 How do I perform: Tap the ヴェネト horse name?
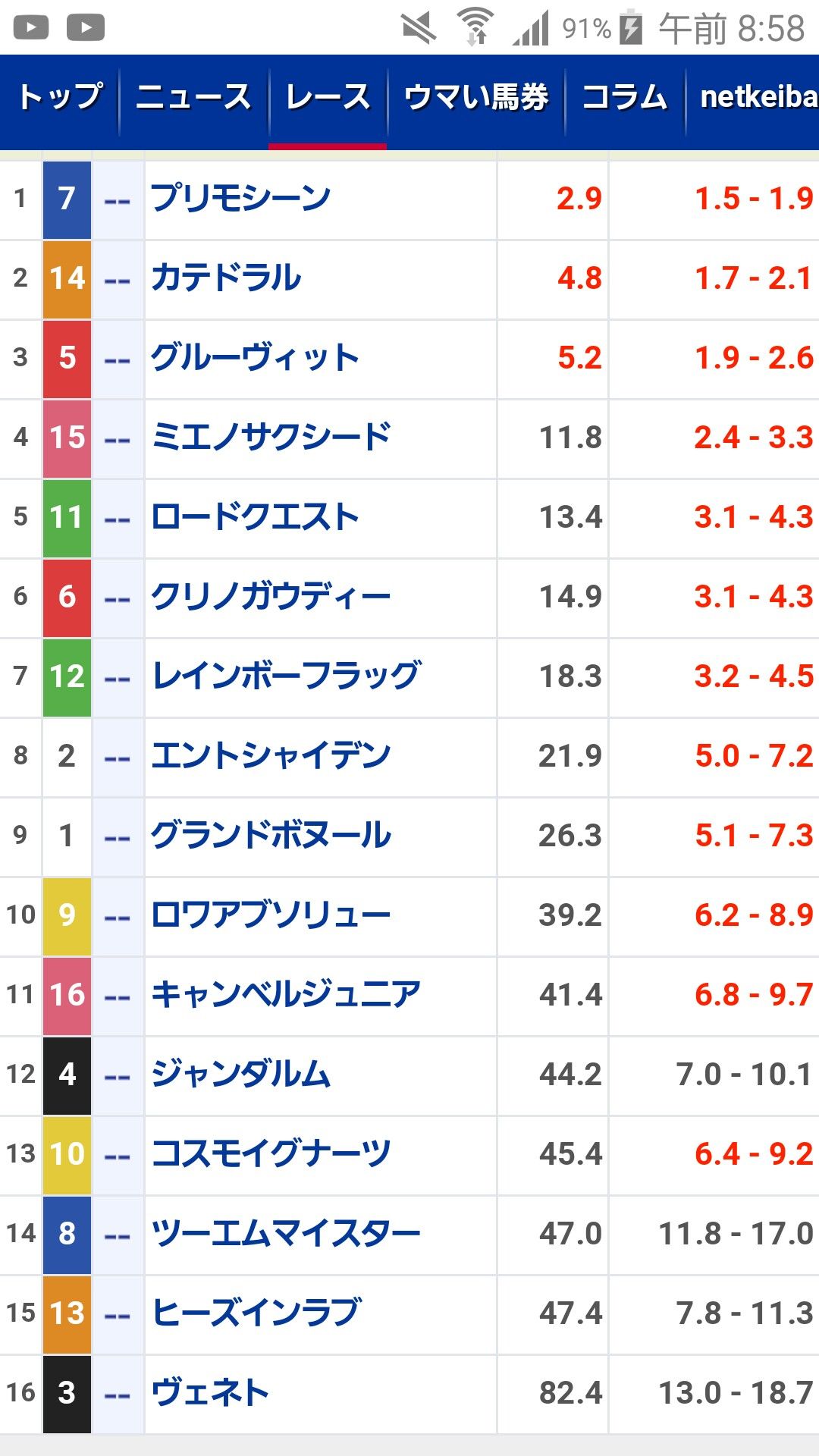(x=210, y=1394)
